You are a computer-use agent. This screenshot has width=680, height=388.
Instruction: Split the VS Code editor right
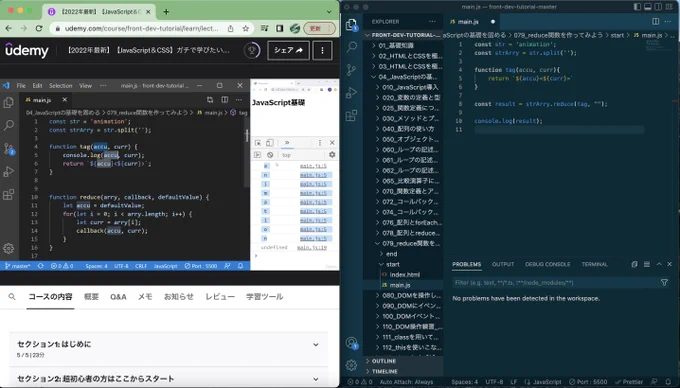tap(655, 21)
